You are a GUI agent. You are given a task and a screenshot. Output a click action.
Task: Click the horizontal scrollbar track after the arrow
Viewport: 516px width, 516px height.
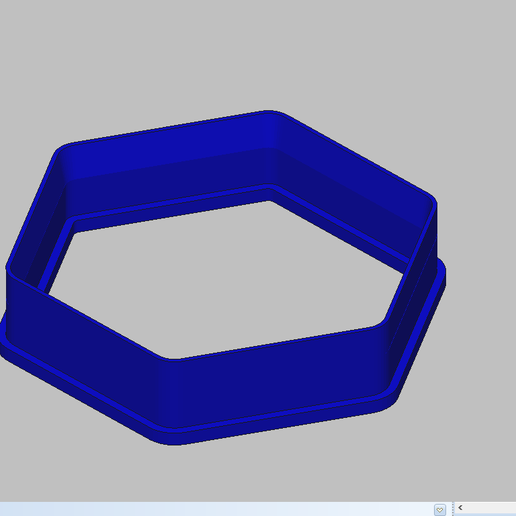point(491,508)
